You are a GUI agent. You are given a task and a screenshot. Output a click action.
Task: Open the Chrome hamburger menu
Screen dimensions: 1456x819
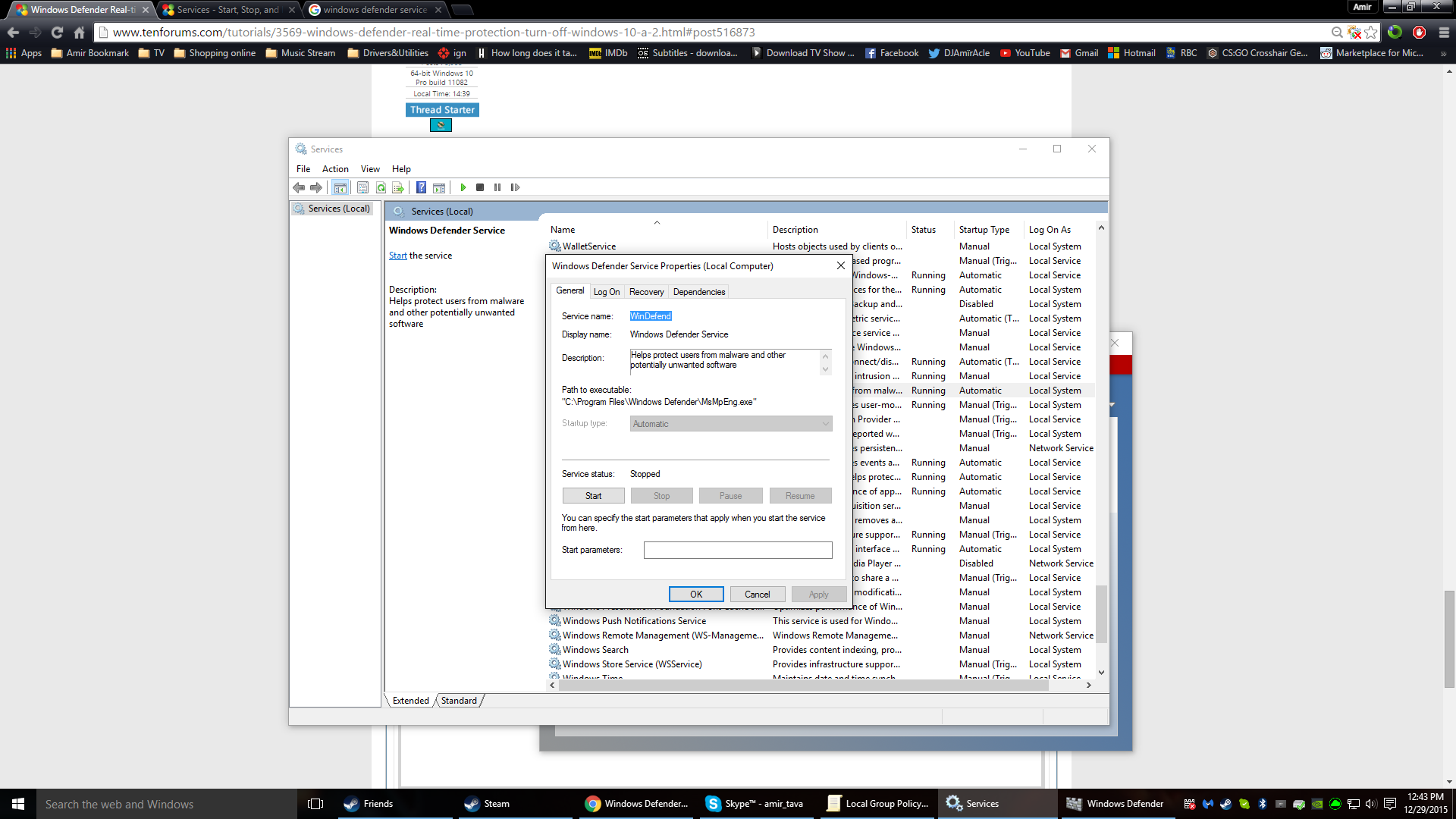(x=1444, y=32)
